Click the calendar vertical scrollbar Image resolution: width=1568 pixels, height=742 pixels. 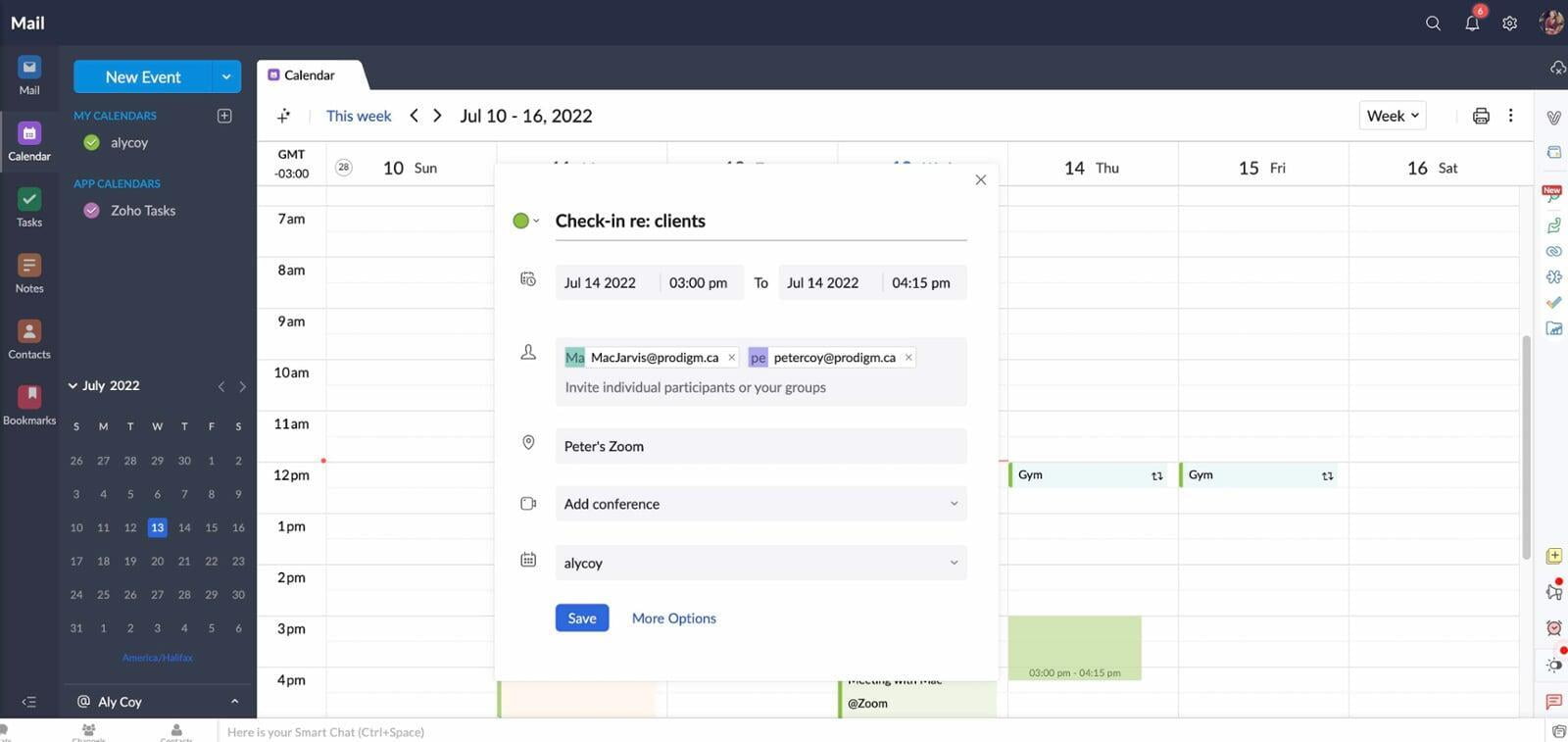tap(1526, 447)
